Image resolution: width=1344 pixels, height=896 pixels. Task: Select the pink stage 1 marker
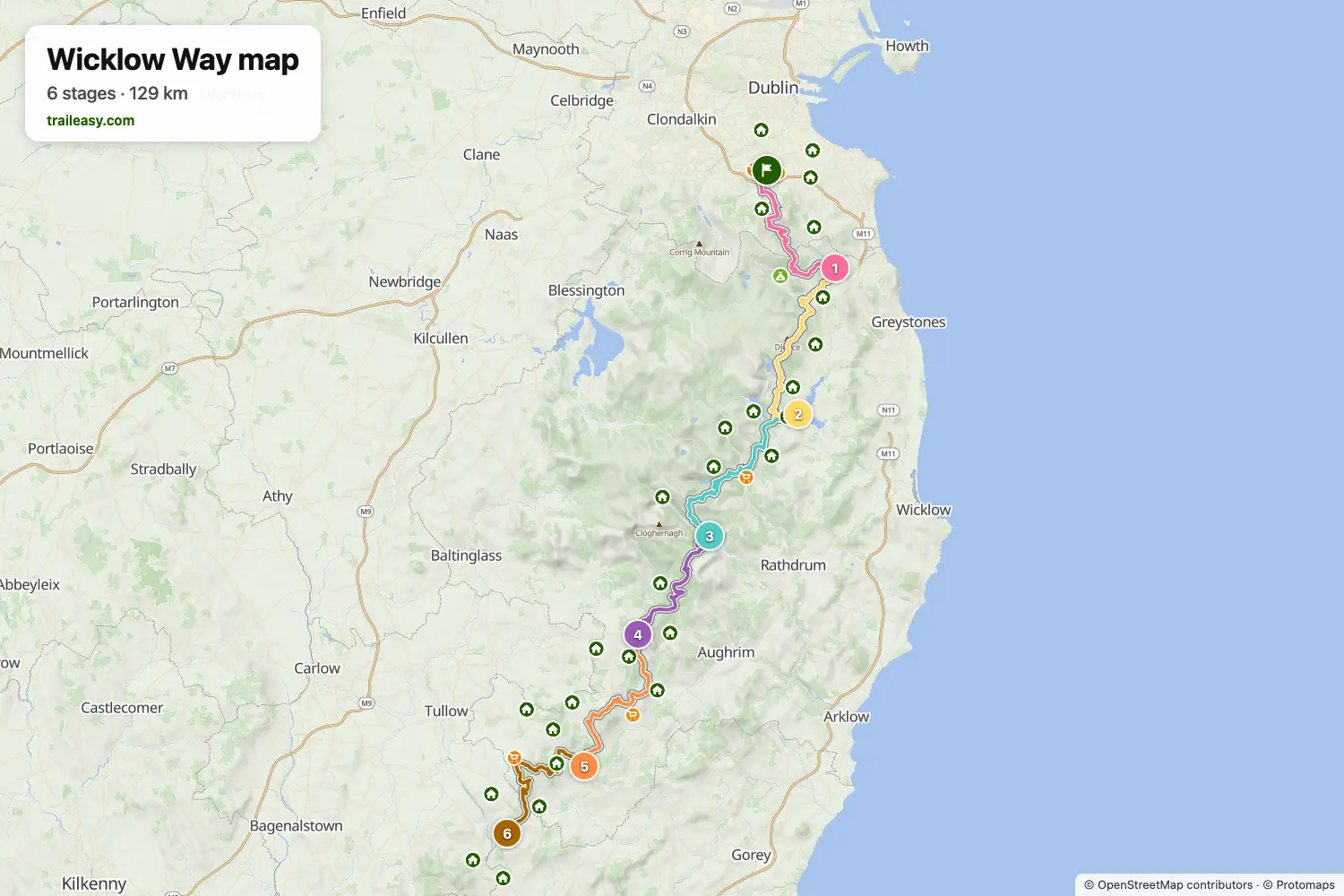coord(835,268)
